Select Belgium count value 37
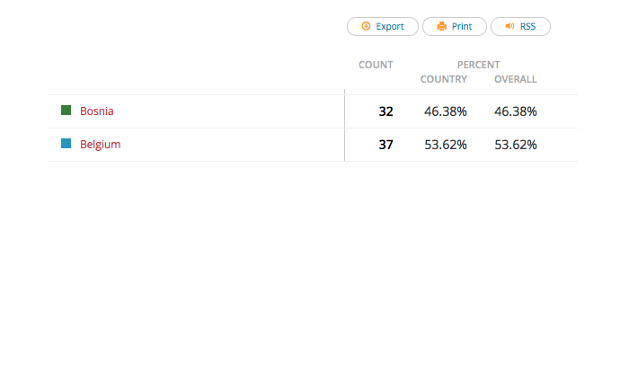The height and width of the screenshot is (372, 620). 386,145
